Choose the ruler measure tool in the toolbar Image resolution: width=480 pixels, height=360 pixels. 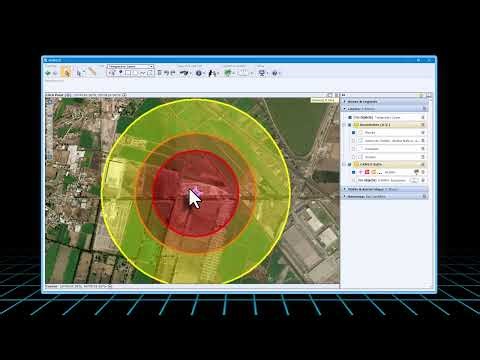click(x=92, y=72)
